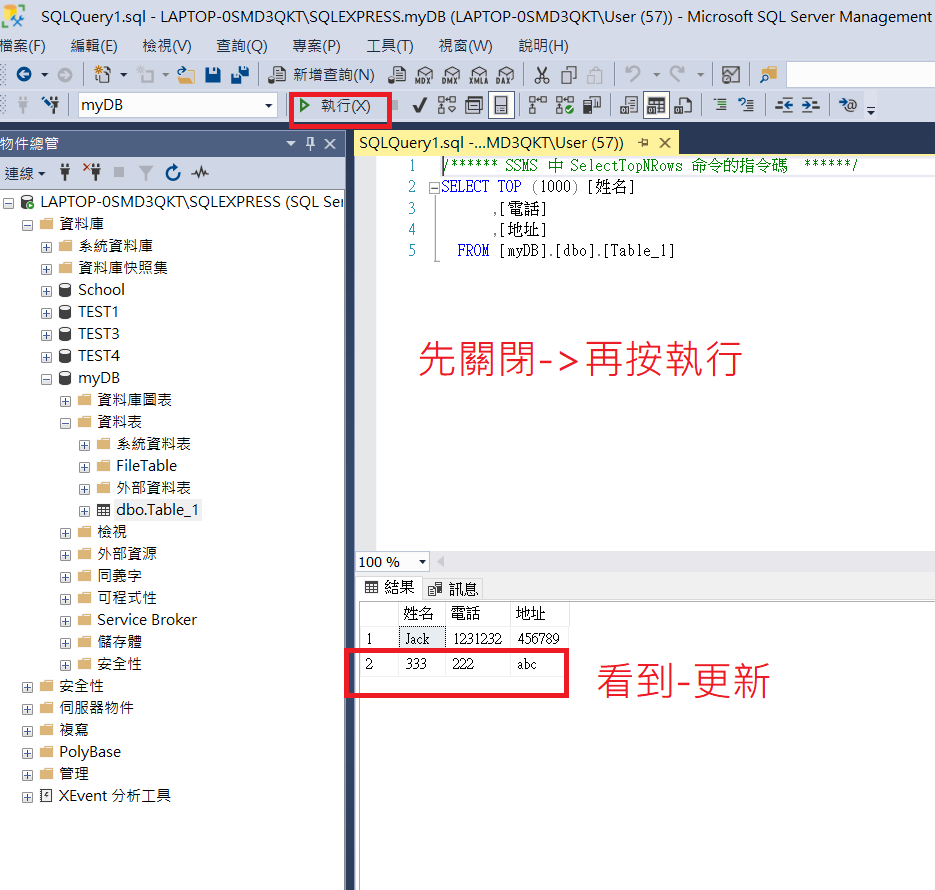Click Object Explorer disconnect icon
Image resolution: width=935 pixels, height=890 pixels.
click(x=92, y=172)
